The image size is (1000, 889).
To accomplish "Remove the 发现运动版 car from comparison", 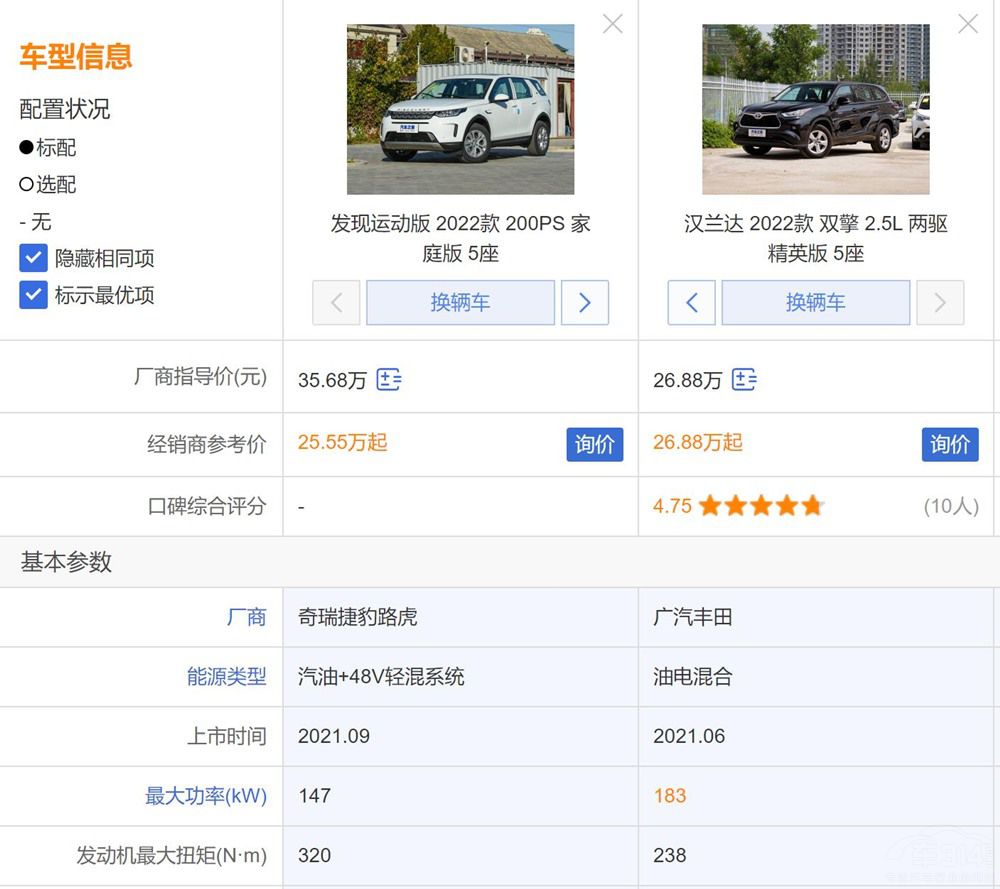I will (612, 24).
